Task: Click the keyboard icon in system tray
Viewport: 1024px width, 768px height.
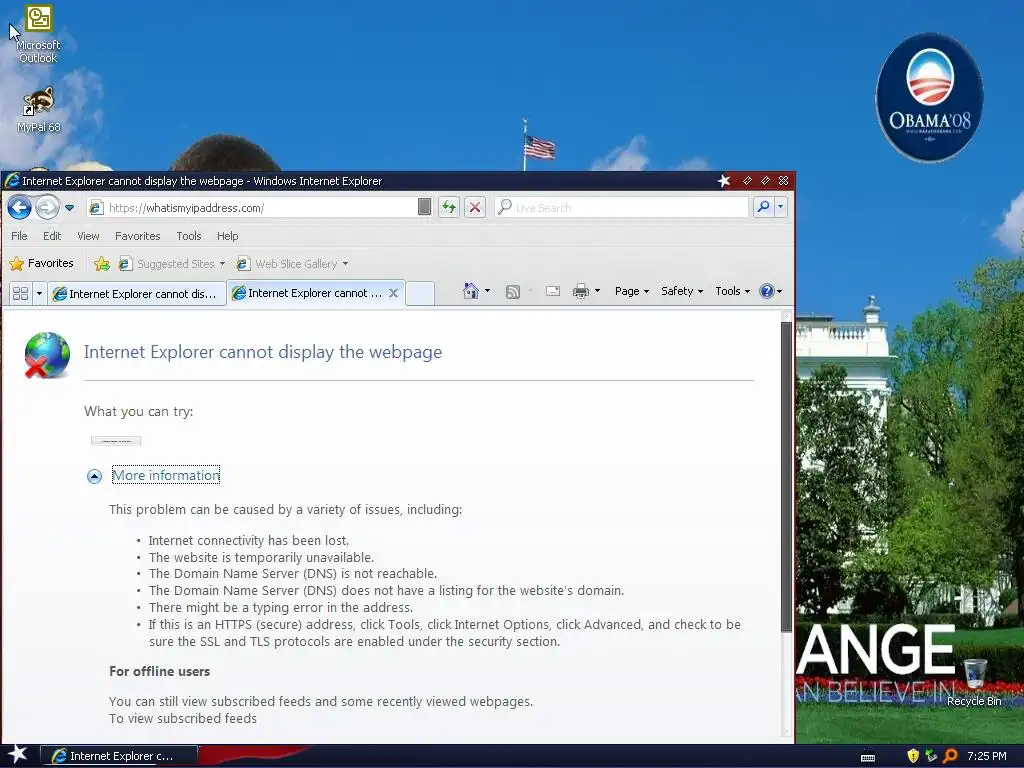Action: tap(868, 757)
